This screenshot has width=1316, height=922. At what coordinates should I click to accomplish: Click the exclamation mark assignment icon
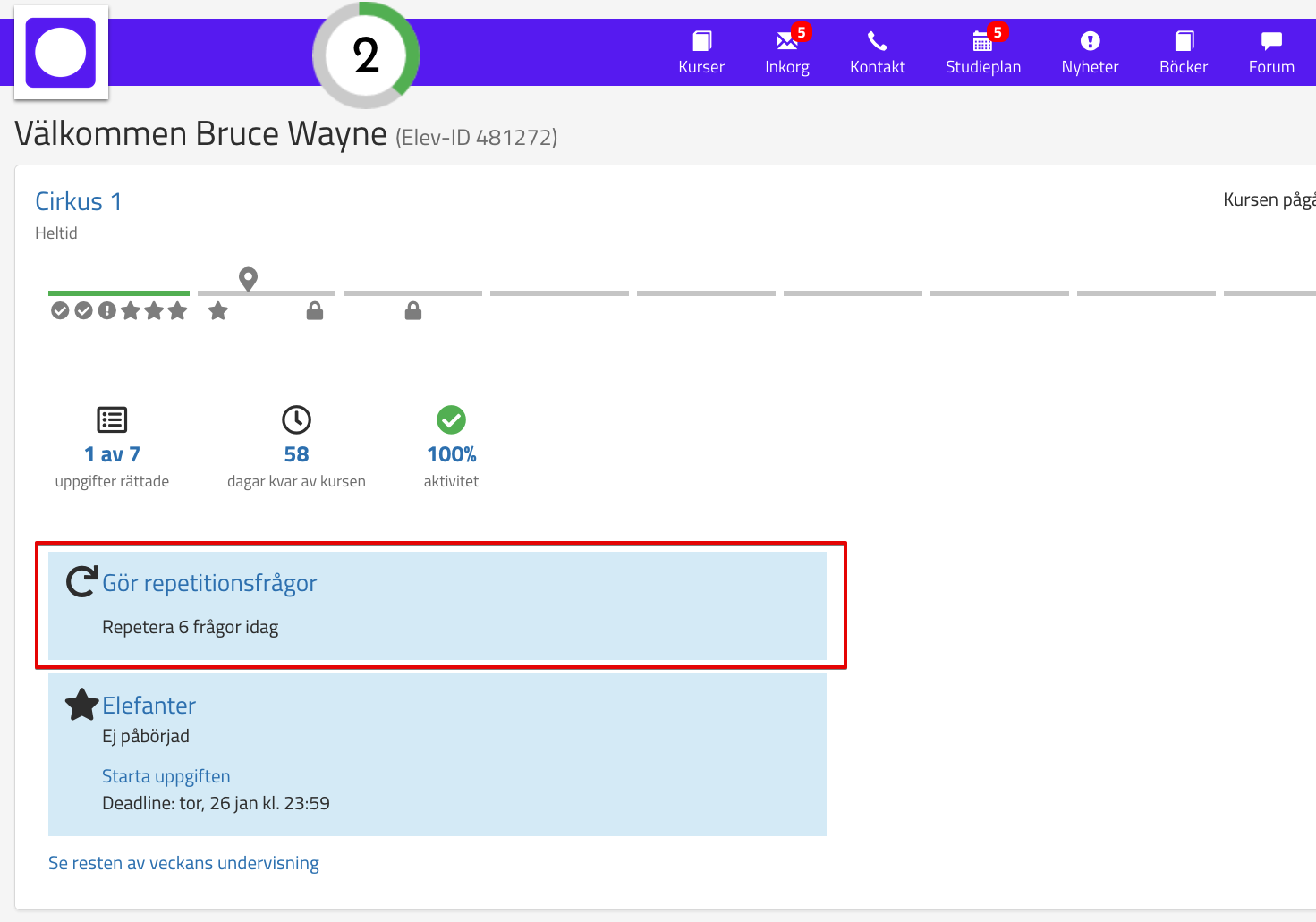[x=107, y=311]
